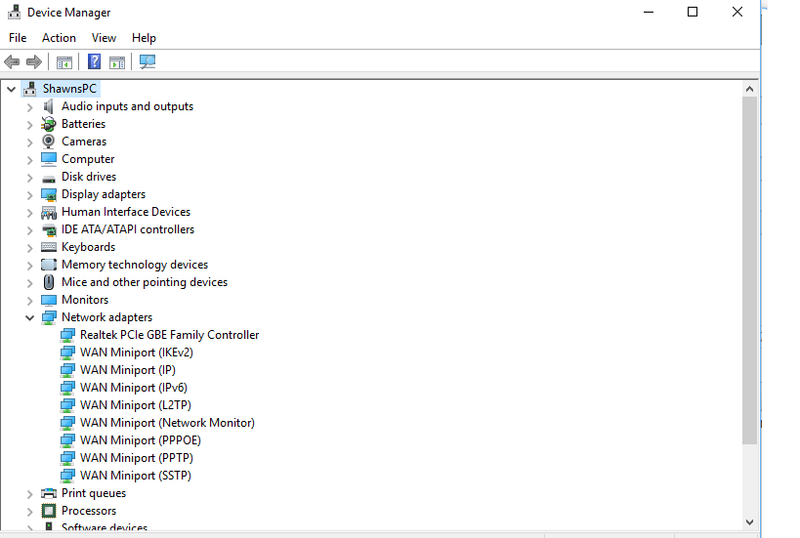Expand the Keyboards category
800x538 pixels.
(30, 248)
